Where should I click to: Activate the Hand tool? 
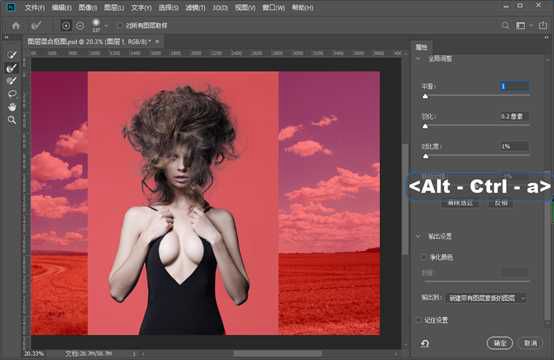[x=12, y=107]
